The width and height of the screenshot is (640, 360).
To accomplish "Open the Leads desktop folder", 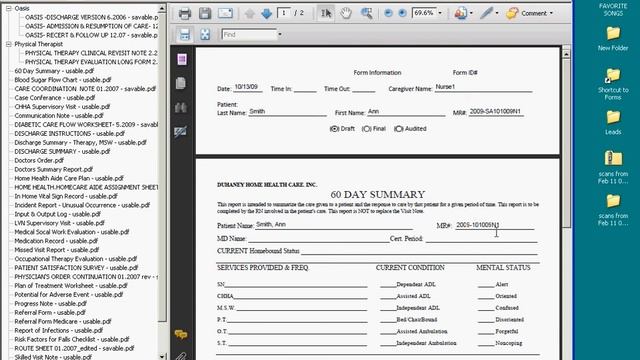I will (x=613, y=123).
